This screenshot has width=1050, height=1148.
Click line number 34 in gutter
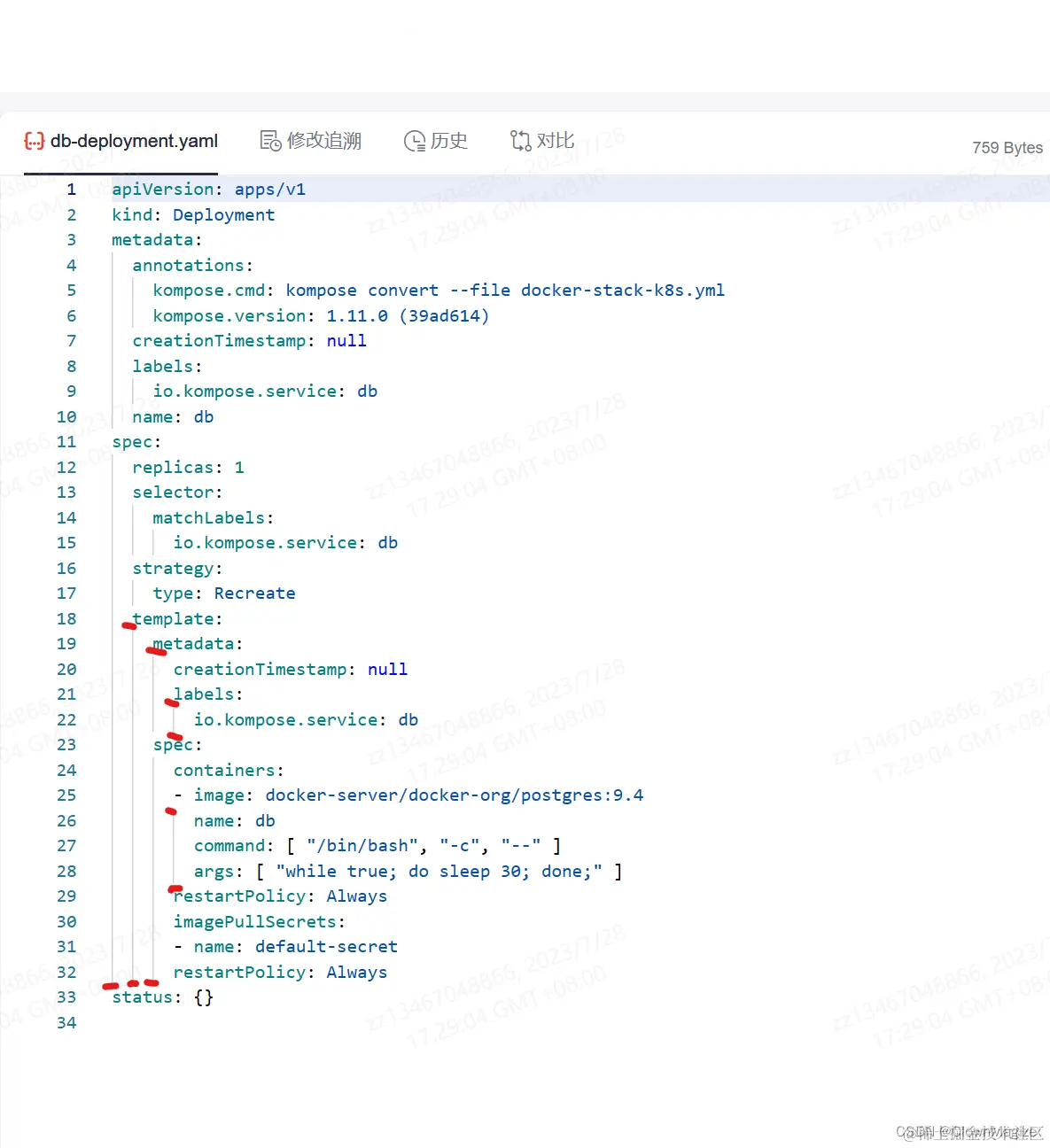66,1023
